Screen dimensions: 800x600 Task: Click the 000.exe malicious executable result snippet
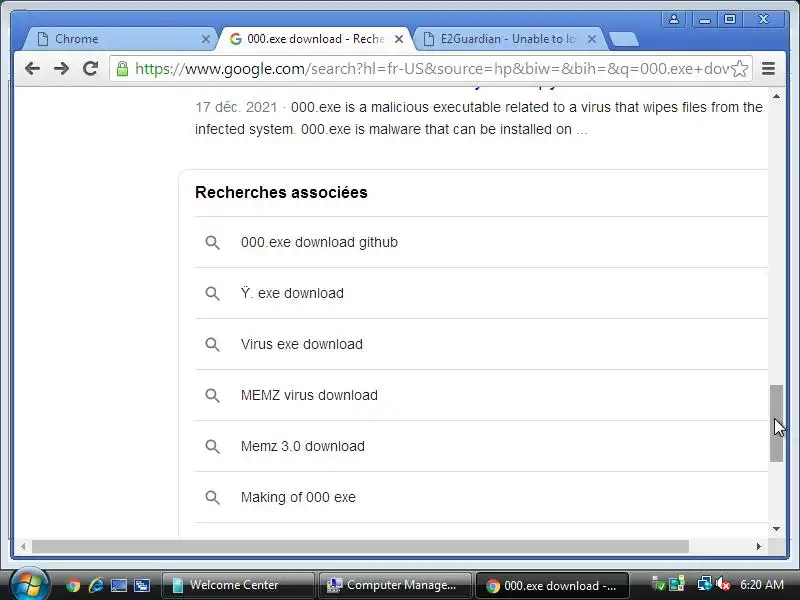479,118
